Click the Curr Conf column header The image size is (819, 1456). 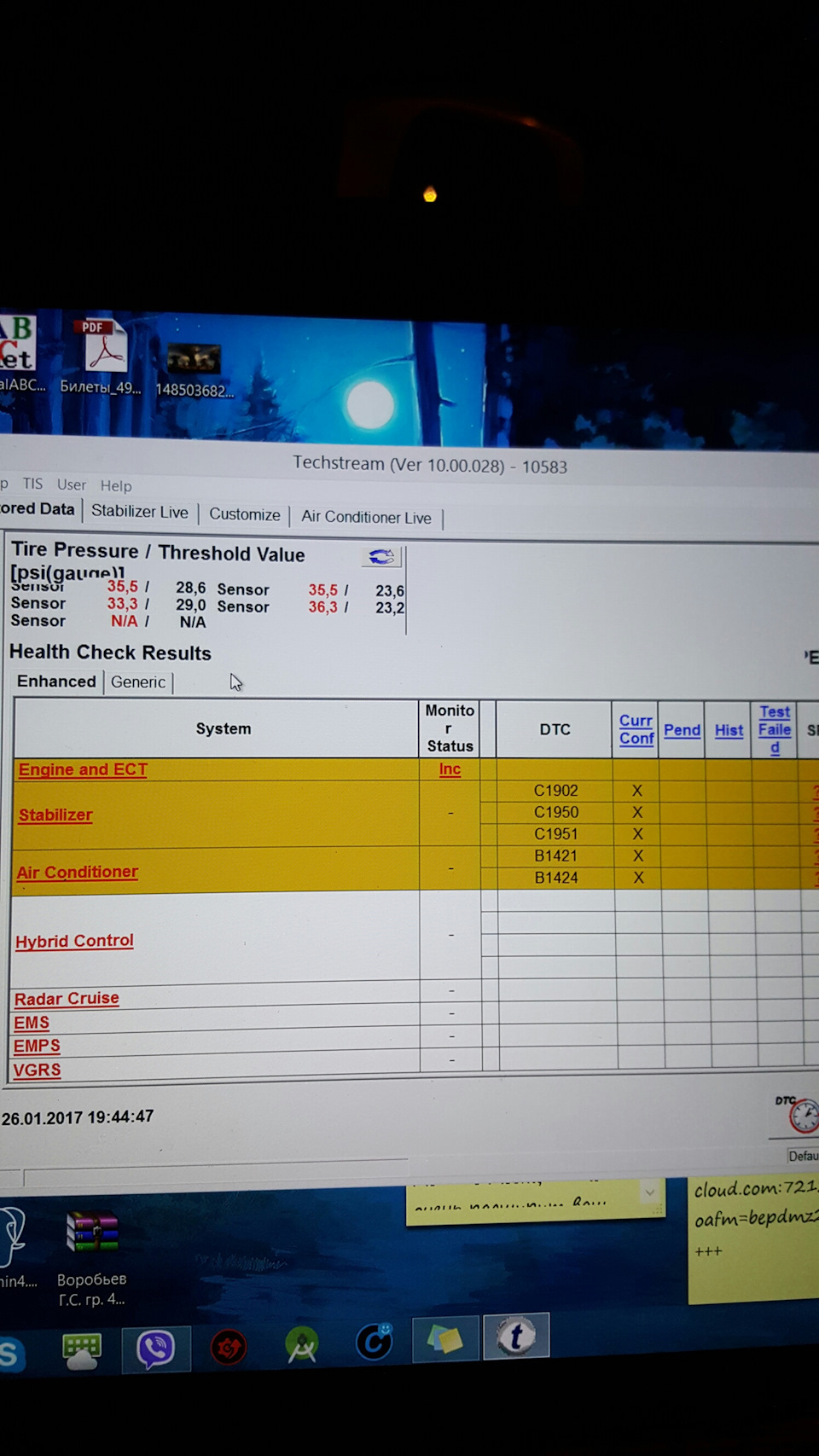[636, 729]
